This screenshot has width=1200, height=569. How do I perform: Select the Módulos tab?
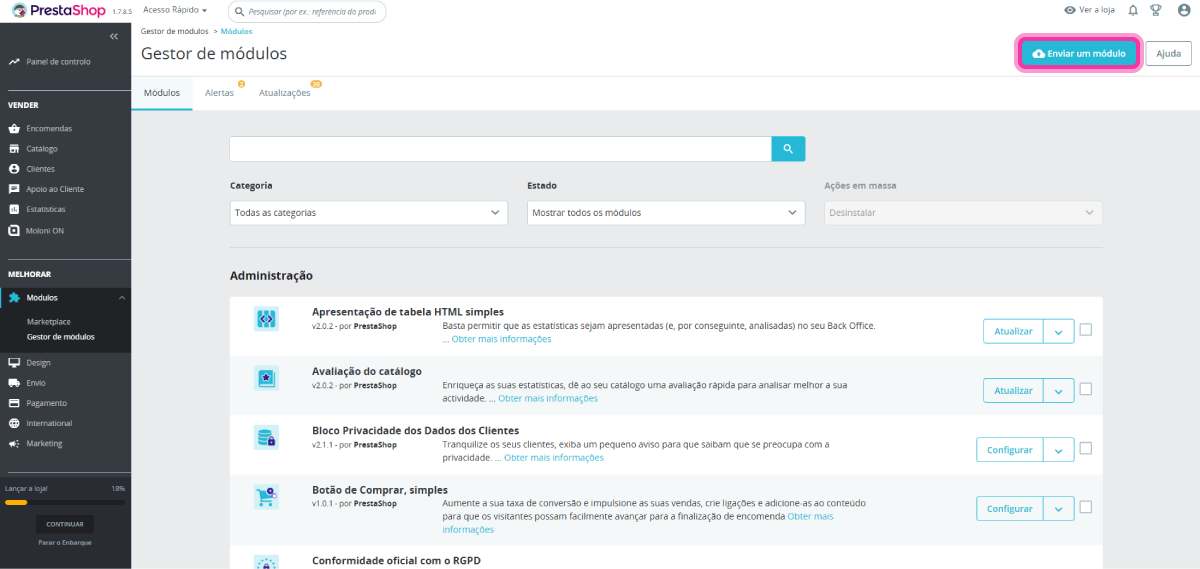(x=162, y=93)
